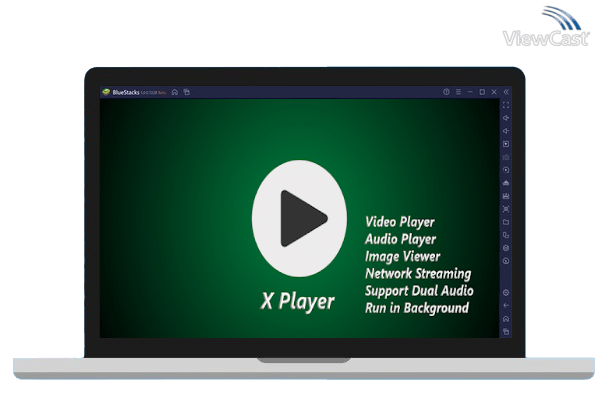Screen dimensions: 602x414
Task: Click the circular clock-style sidebar icon
Action: [506, 261]
